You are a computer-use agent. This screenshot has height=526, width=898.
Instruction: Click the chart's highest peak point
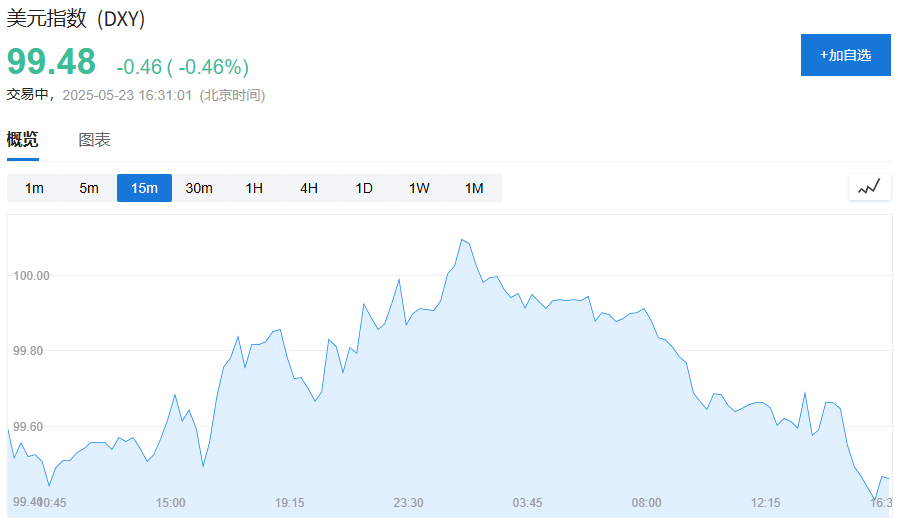[462, 240]
